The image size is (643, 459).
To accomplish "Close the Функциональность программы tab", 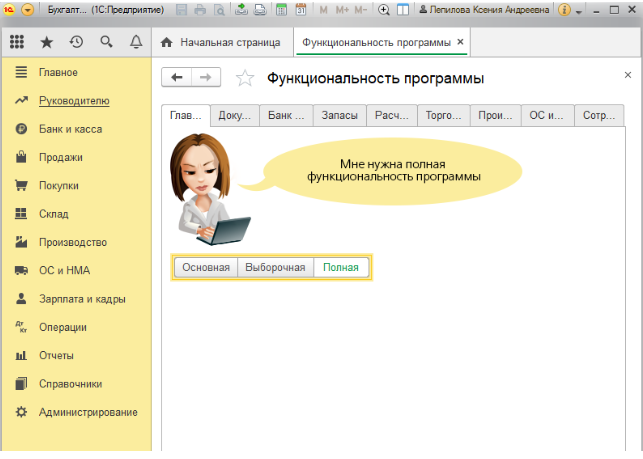I will [x=461, y=42].
